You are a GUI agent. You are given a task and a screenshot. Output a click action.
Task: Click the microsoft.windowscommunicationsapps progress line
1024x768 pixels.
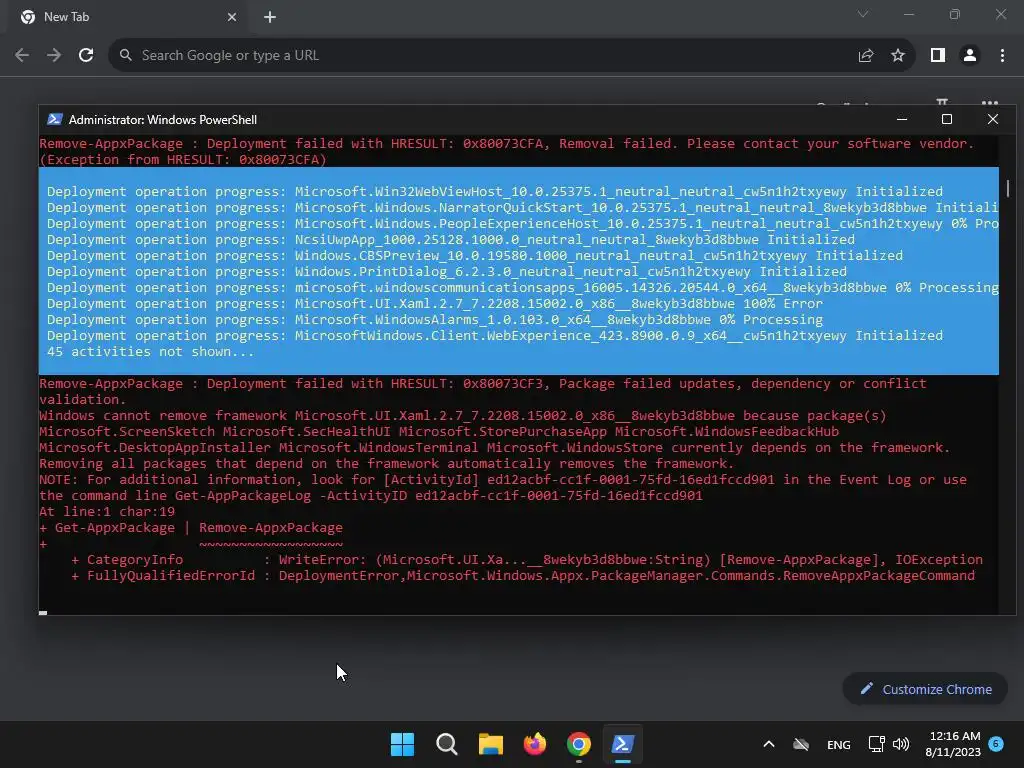click(522, 287)
